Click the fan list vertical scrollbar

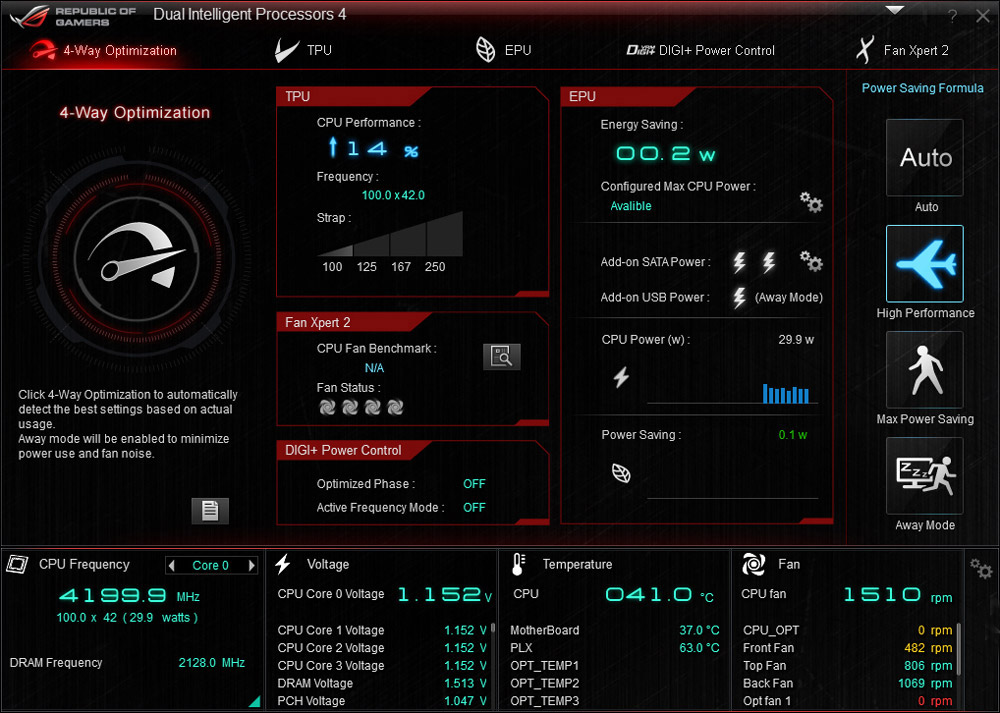point(958,650)
